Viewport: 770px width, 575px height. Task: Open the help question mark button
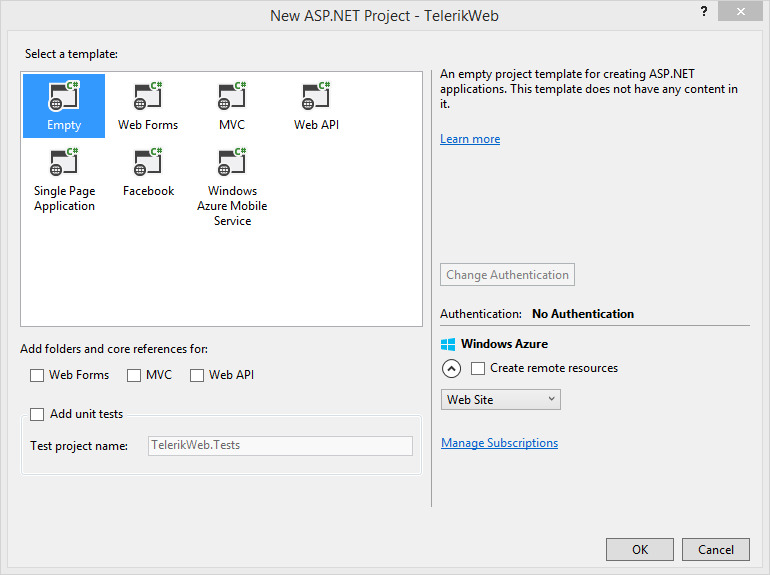[704, 12]
